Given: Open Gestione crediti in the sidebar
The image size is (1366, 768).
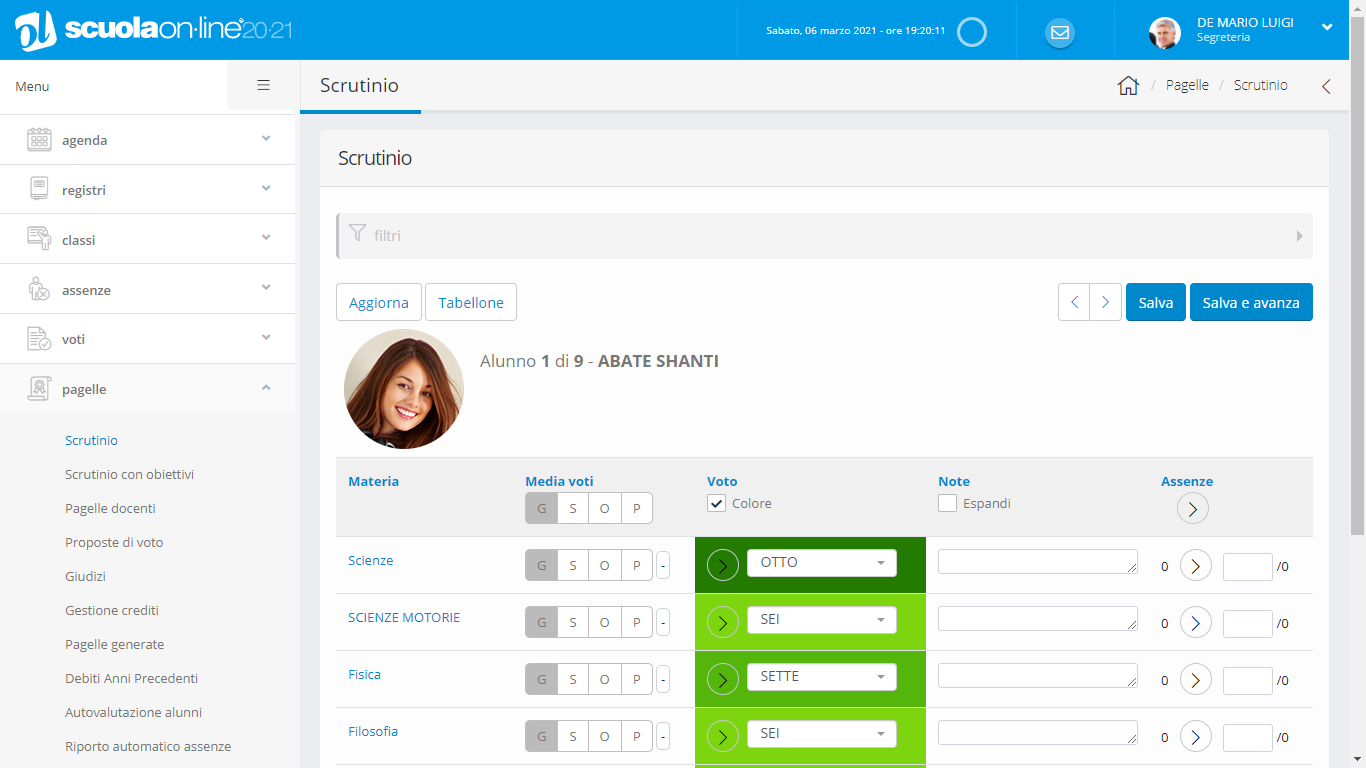Looking at the screenshot, I should click(x=112, y=610).
